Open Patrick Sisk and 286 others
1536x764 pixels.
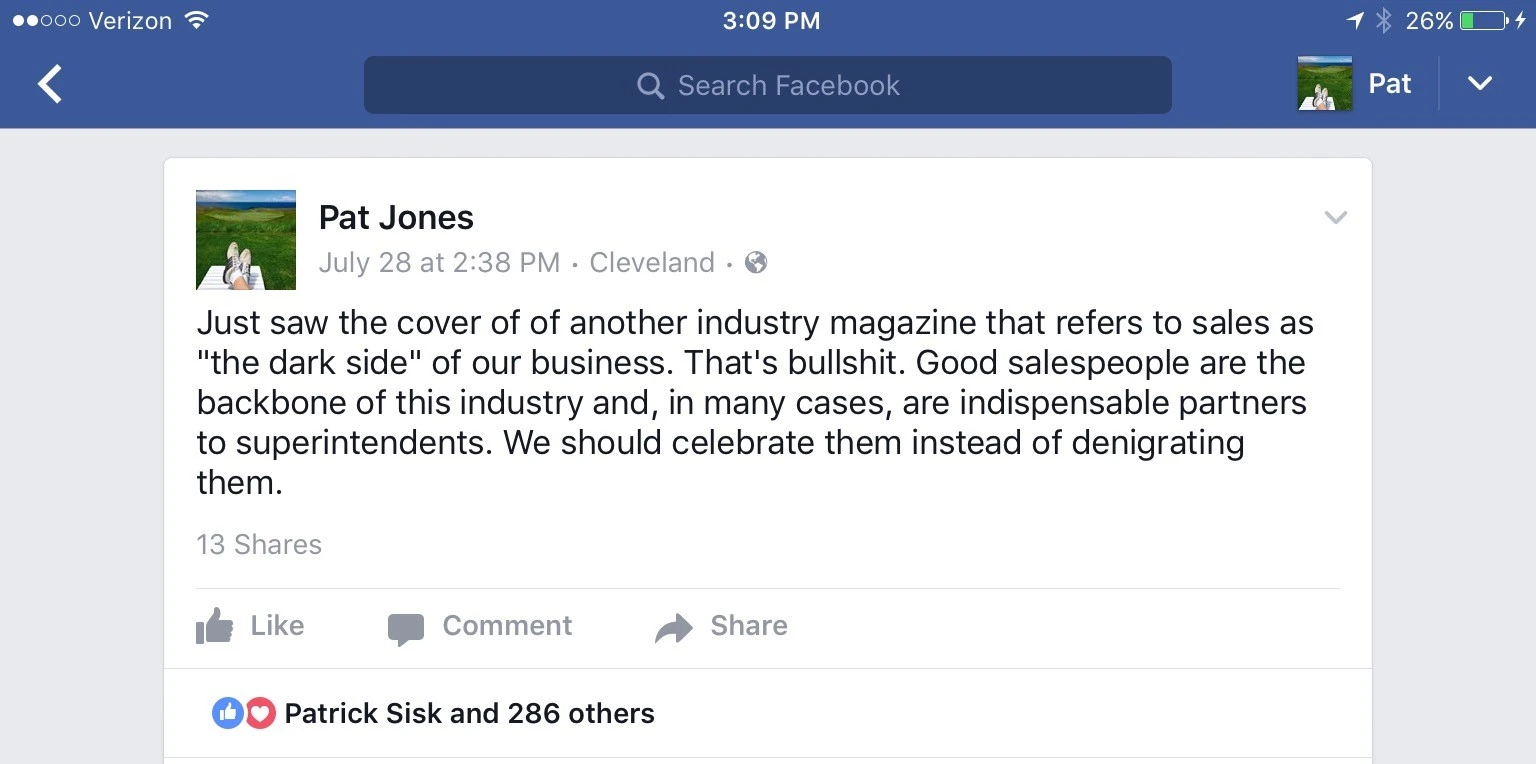click(469, 713)
